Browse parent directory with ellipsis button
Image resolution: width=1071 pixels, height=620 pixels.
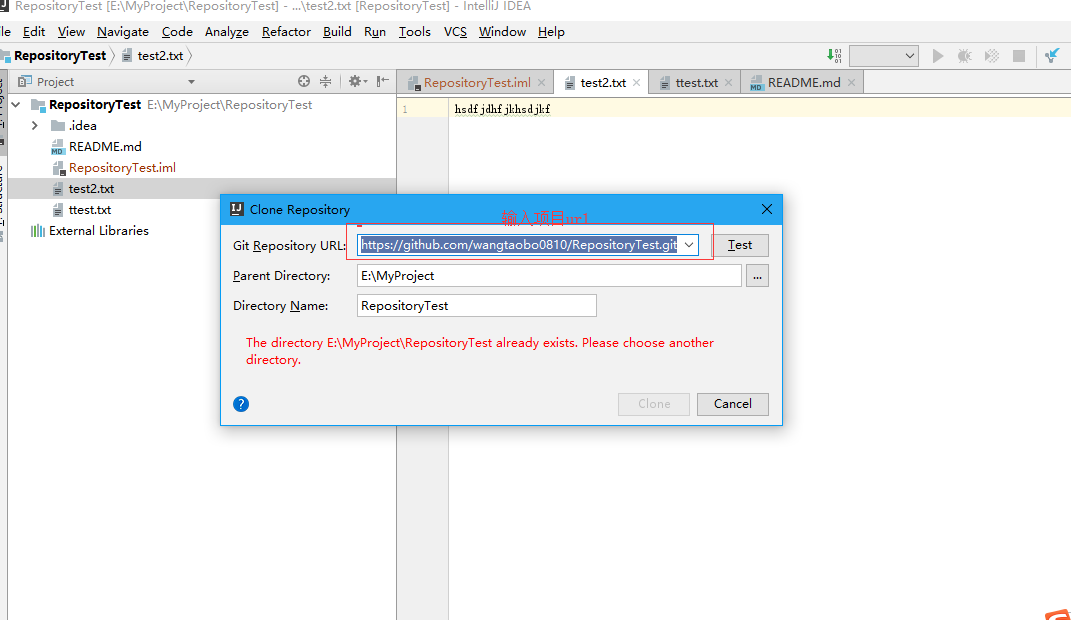(x=757, y=276)
